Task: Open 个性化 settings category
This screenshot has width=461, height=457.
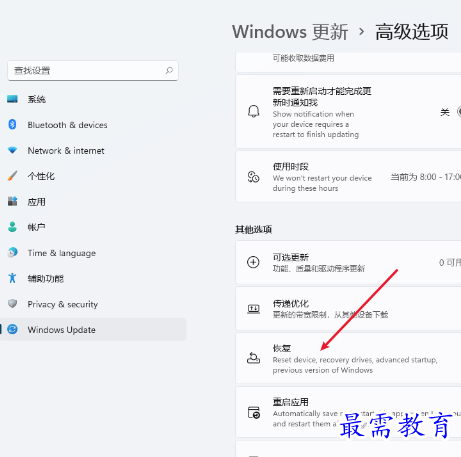Action: pos(41,176)
